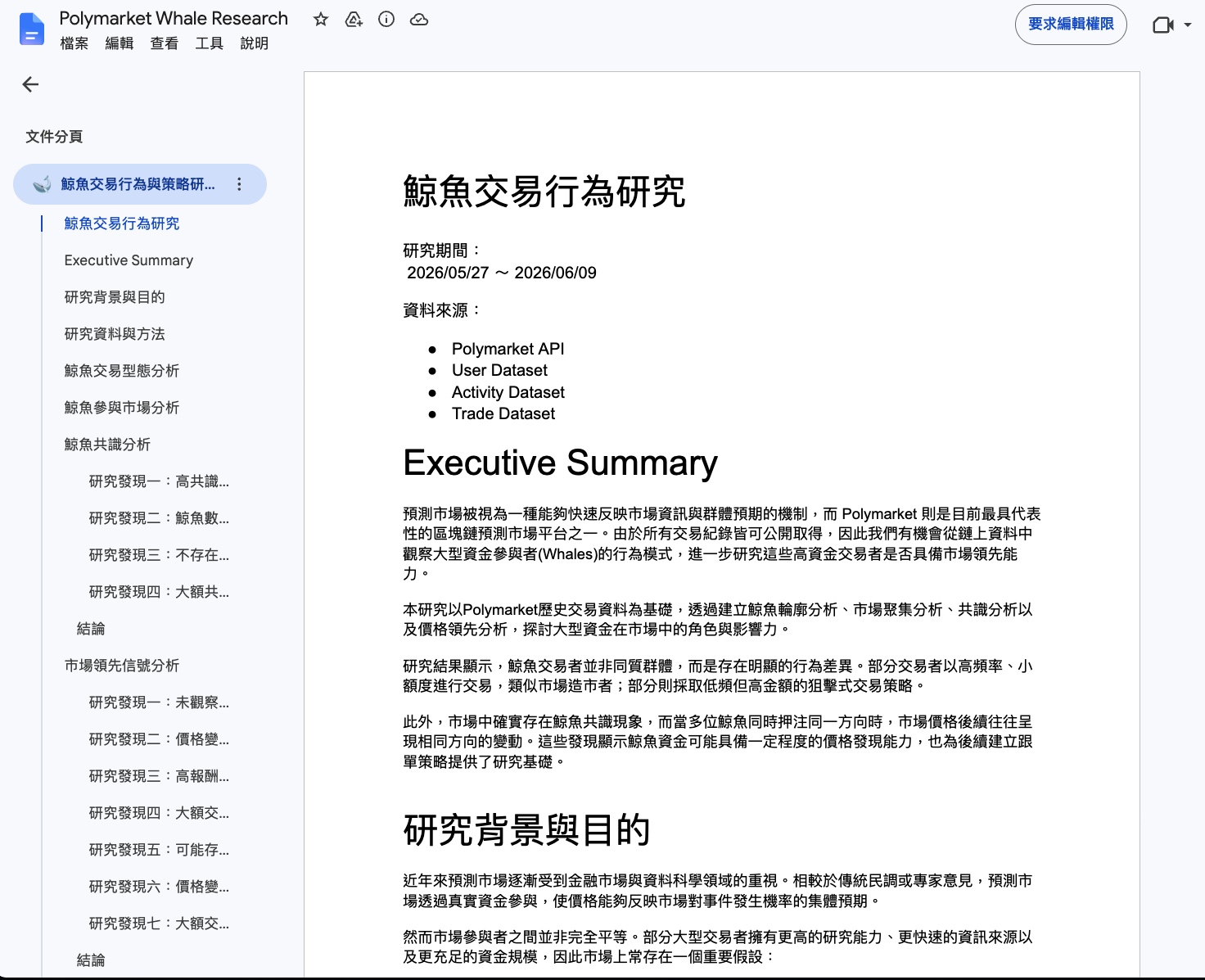
Task: Click the main heading 鯨魚交易行為研究 in the document
Action: pyautogui.click(x=544, y=192)
